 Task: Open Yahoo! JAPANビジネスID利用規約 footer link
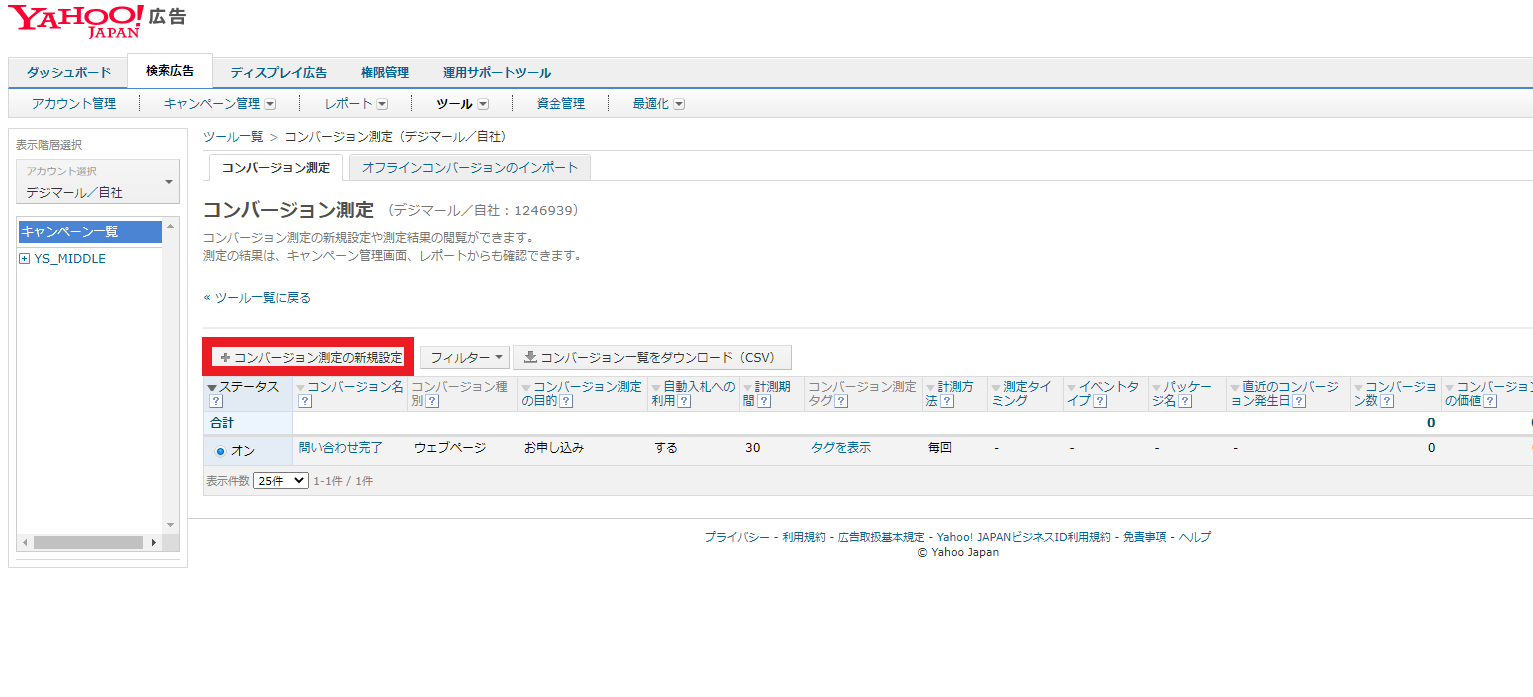[x=1024, y=537]
